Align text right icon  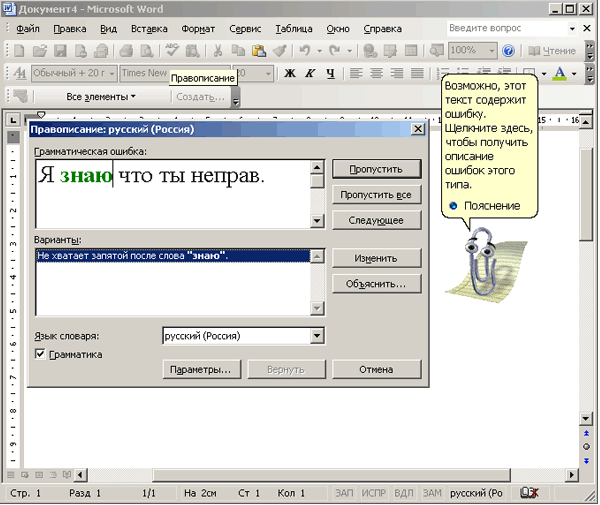tap(397, 73)
